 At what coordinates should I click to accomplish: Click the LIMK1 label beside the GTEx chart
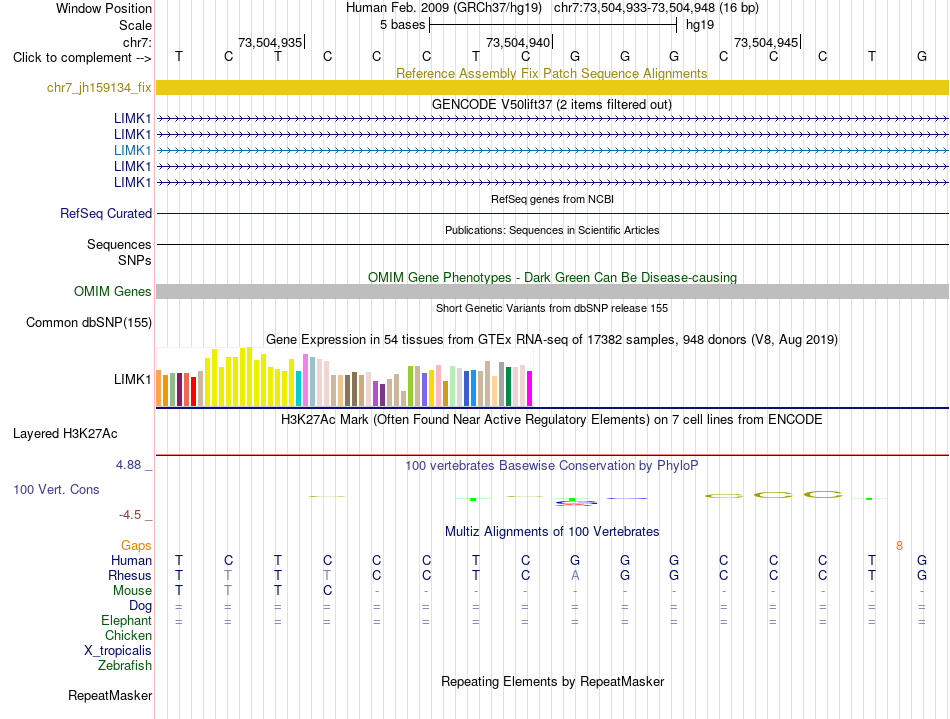(132, 379)
